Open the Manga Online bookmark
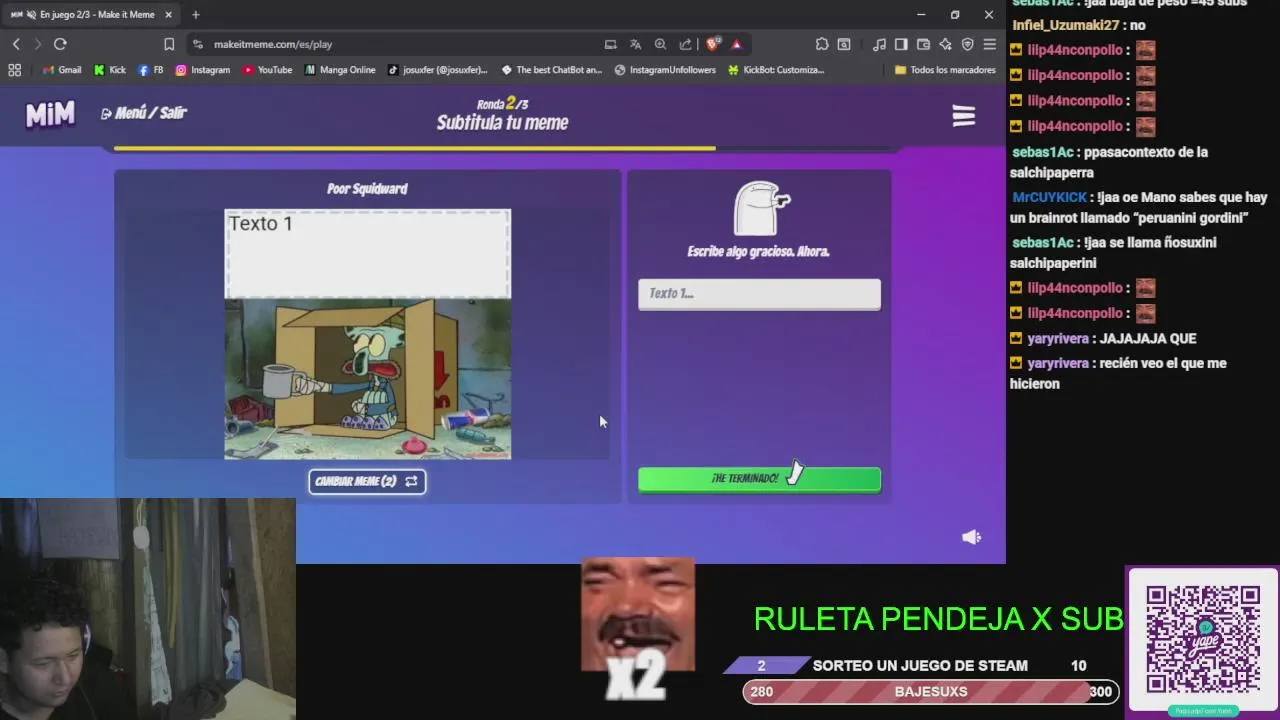This screenshot has width=1280, height=720. 340,70
